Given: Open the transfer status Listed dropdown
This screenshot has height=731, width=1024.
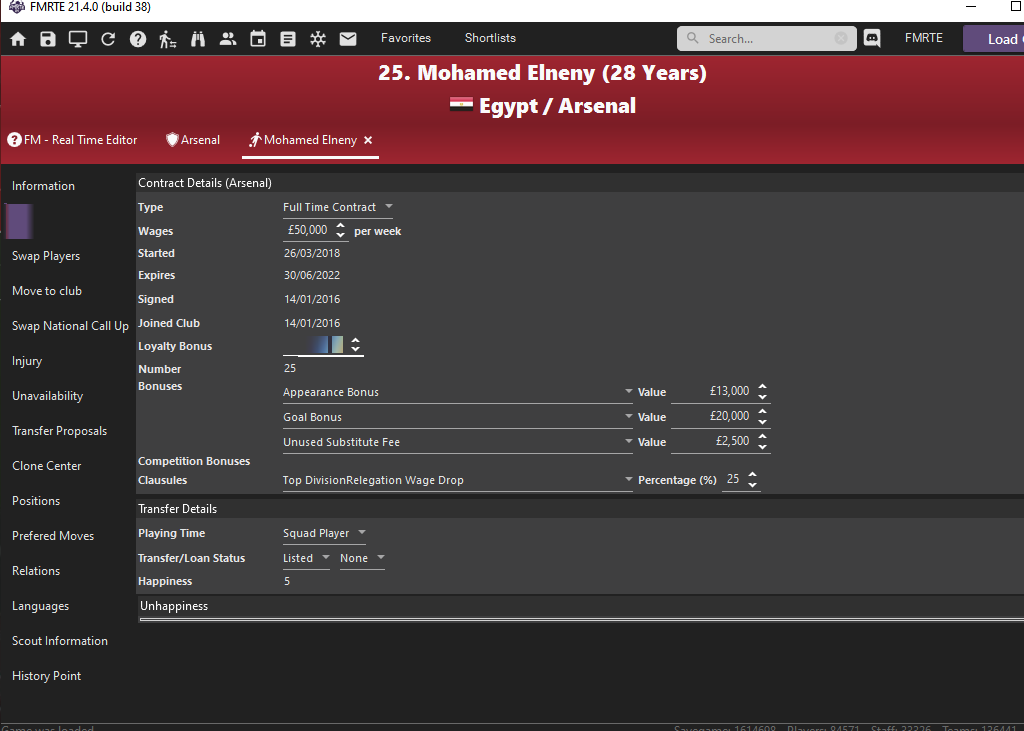Looking at the screenshot, I should click(x=306, y=558).
